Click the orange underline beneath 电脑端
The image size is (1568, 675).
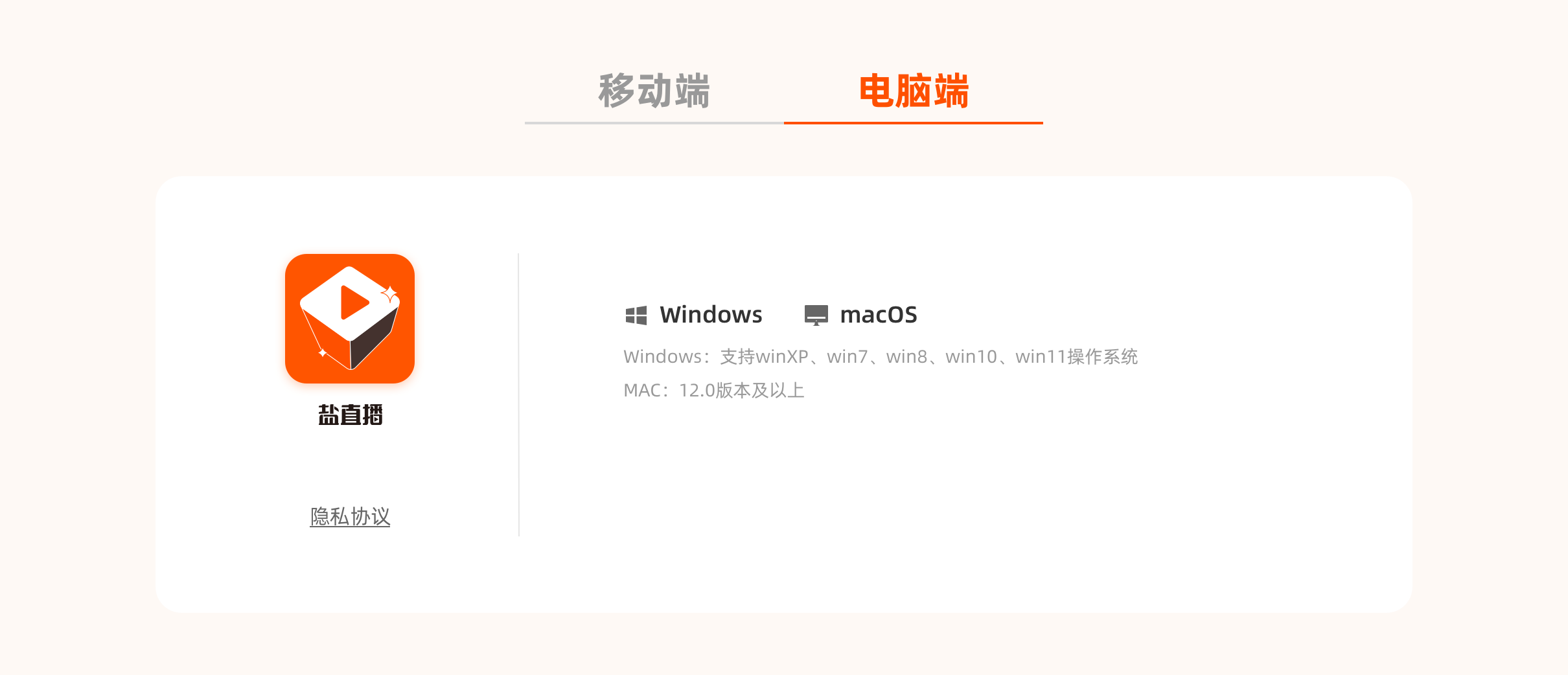tap(914, 122)
